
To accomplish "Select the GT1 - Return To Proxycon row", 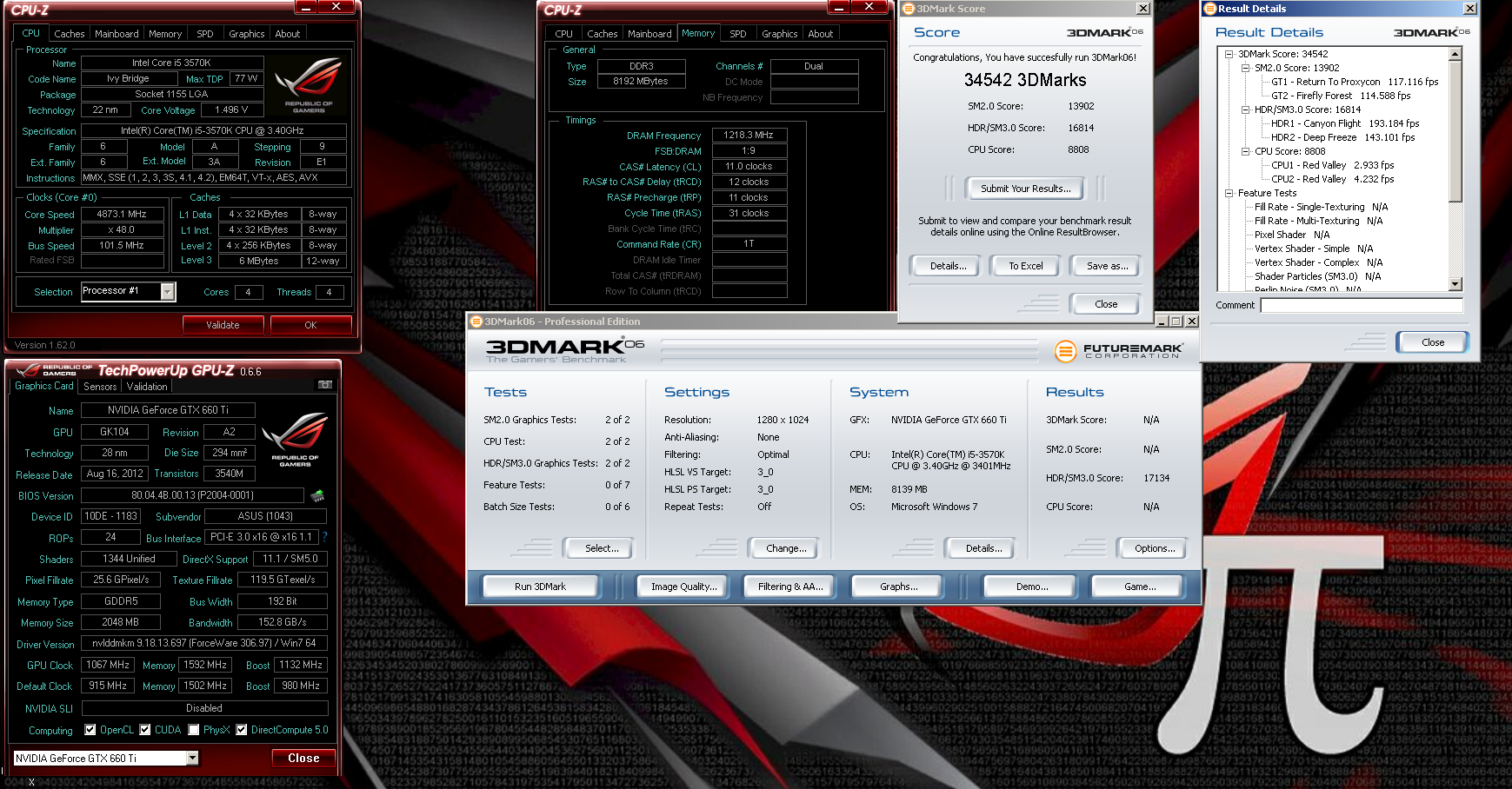I will tap(1354, 82).
